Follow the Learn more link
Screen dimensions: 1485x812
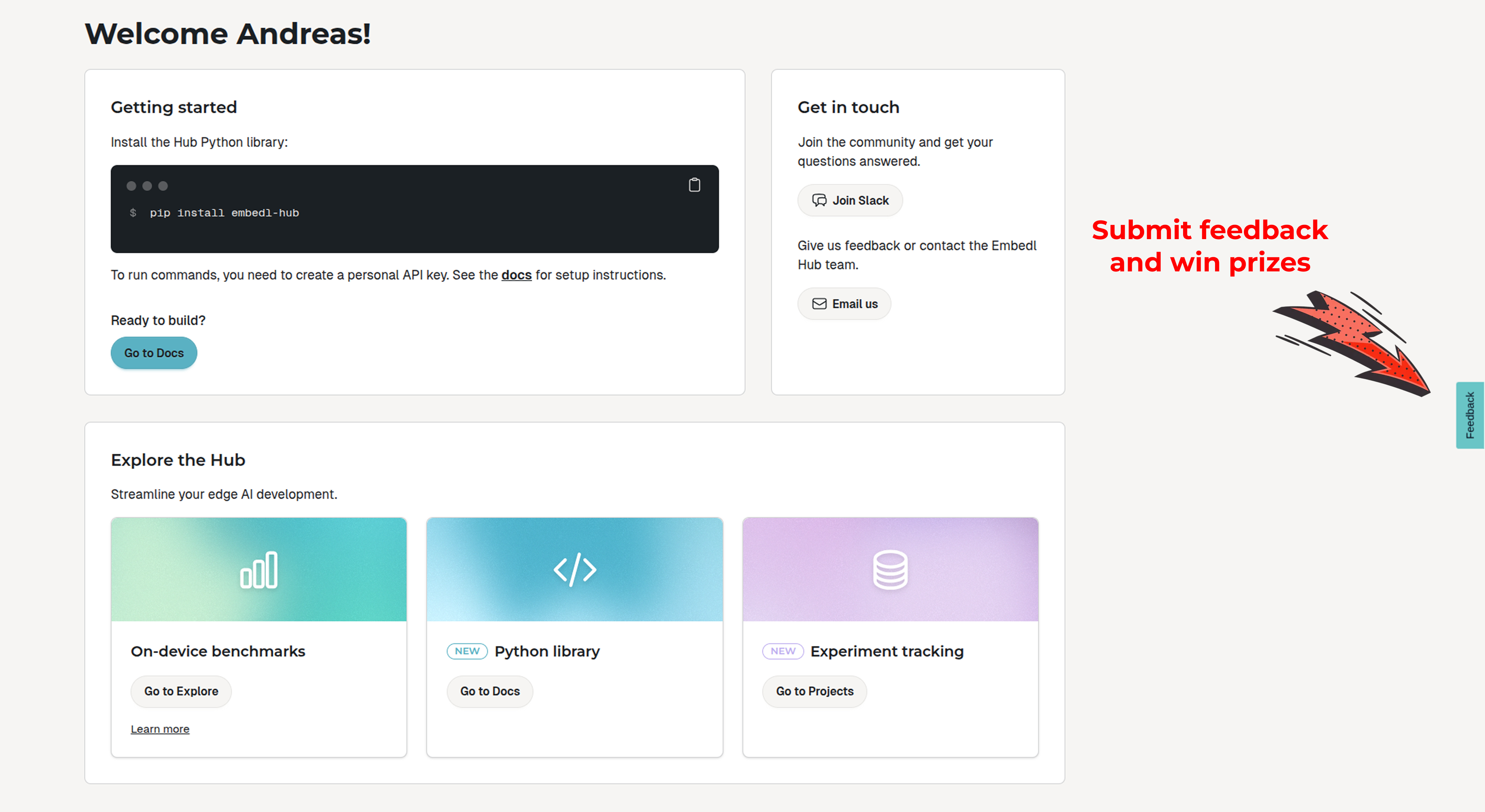[160, 729]
